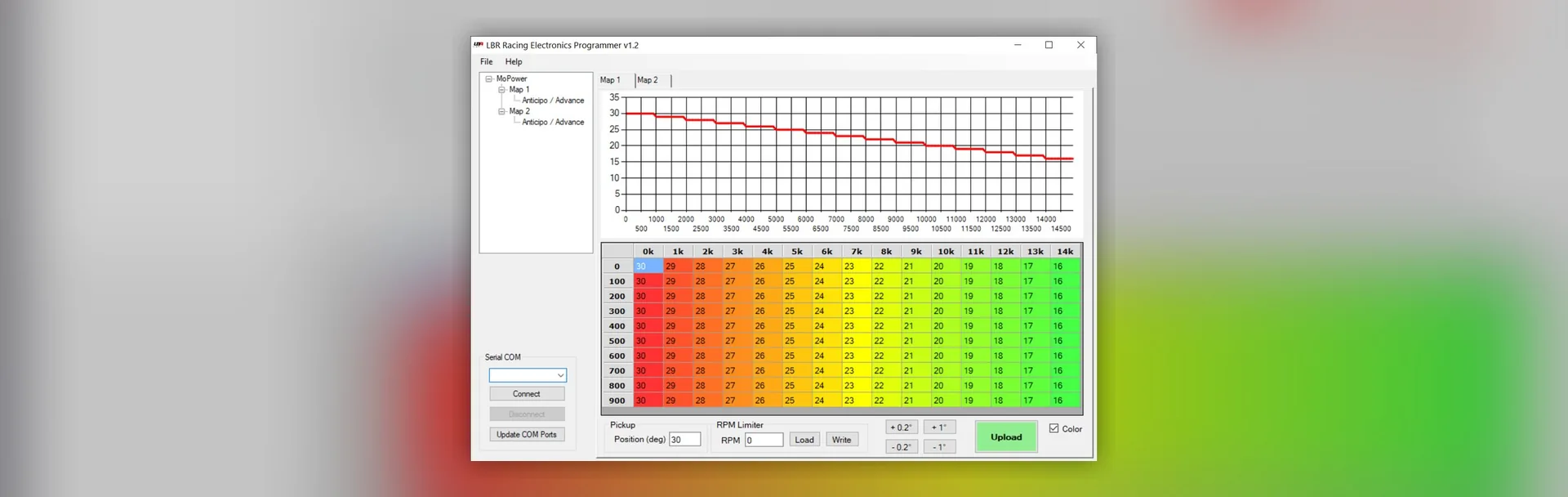Select cell 27 in row 300
This screenshot has height=497, width=1568.
point(737,311)
